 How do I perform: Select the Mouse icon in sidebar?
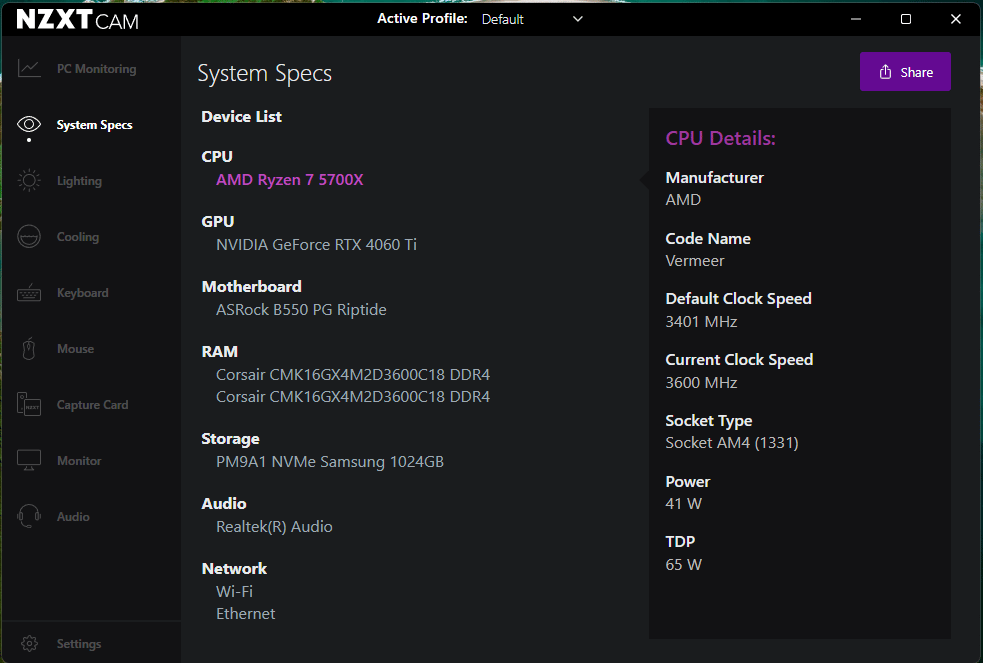coord(29,348)
